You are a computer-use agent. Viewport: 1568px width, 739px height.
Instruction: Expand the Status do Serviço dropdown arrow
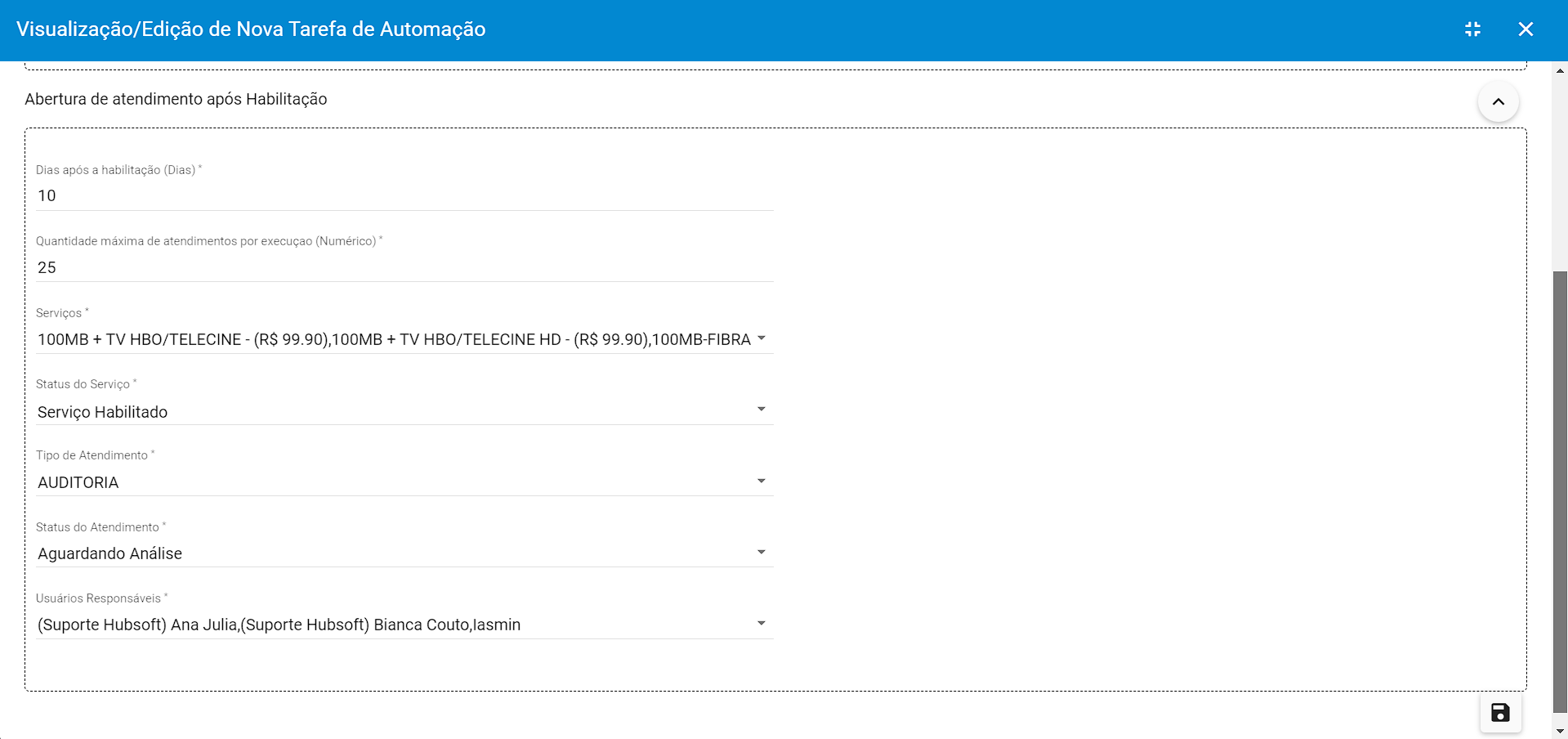click(762, 410)
